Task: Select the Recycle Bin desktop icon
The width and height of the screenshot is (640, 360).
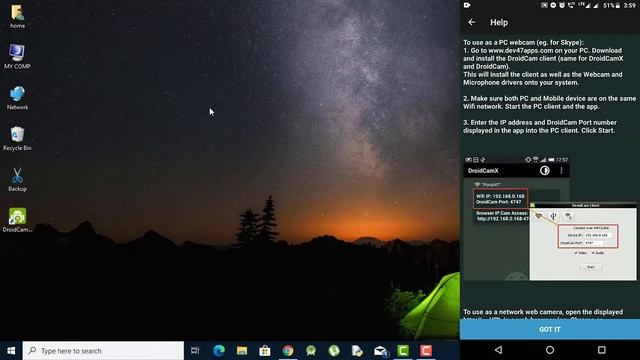Action: pyautogui.click(x=17, y=138)
